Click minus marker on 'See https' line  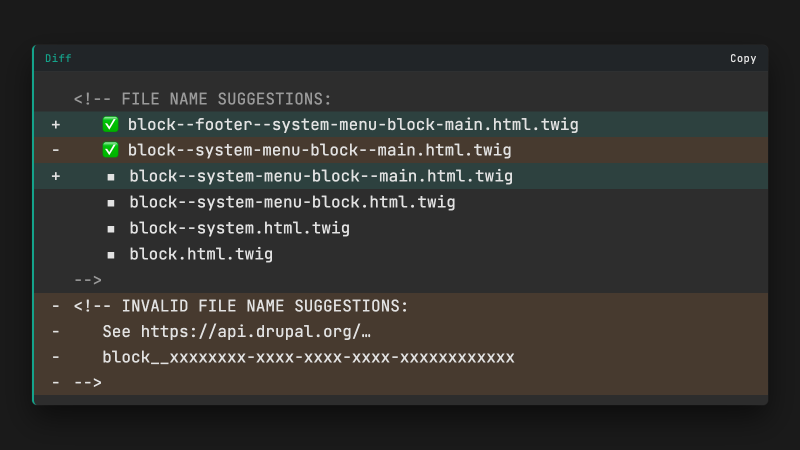[x=56, y=332]
